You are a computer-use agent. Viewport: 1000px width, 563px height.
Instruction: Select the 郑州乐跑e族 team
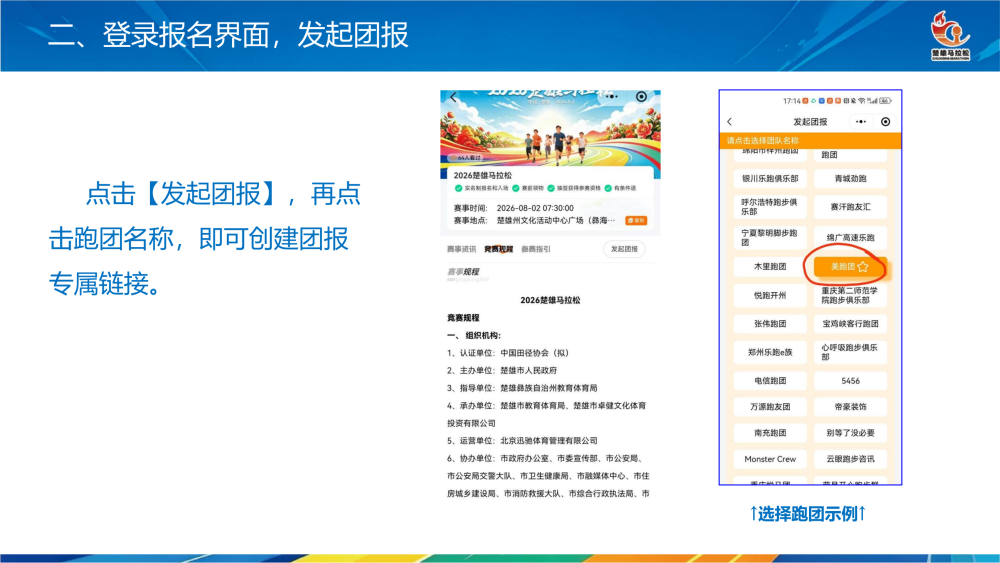[770, 352]
